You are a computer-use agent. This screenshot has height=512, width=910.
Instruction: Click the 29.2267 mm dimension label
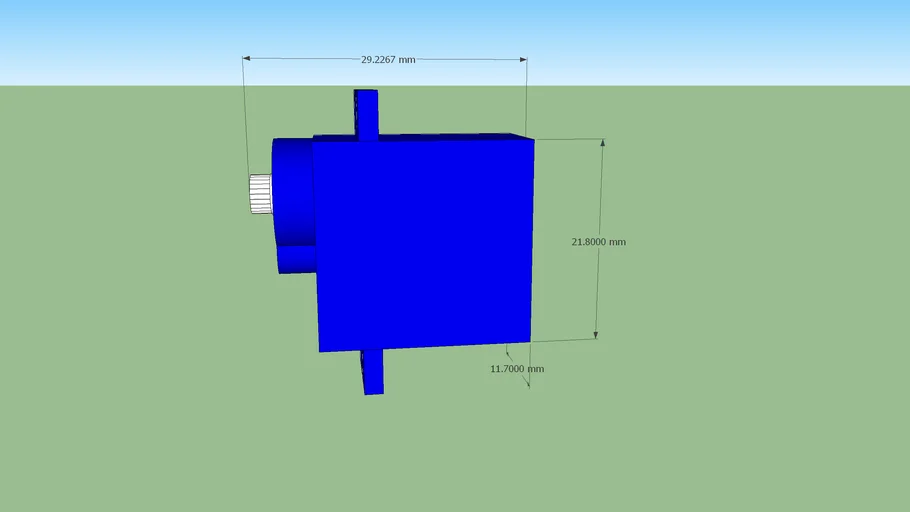click(388, 59)
